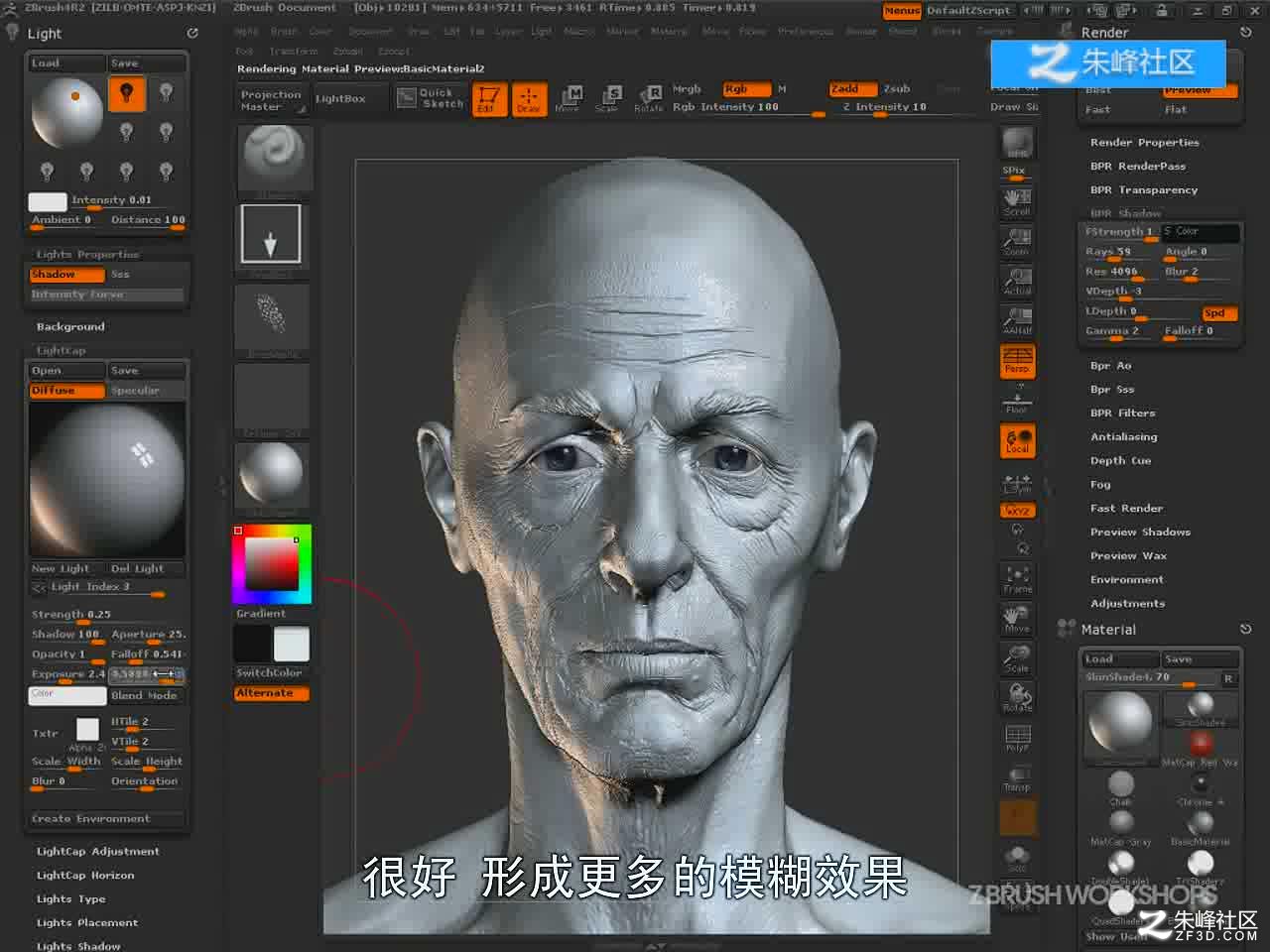The height and width of the screenshot is (952, 1270).
Task: Click the Scale icon in right shelf
Action: coord(1017,657)
